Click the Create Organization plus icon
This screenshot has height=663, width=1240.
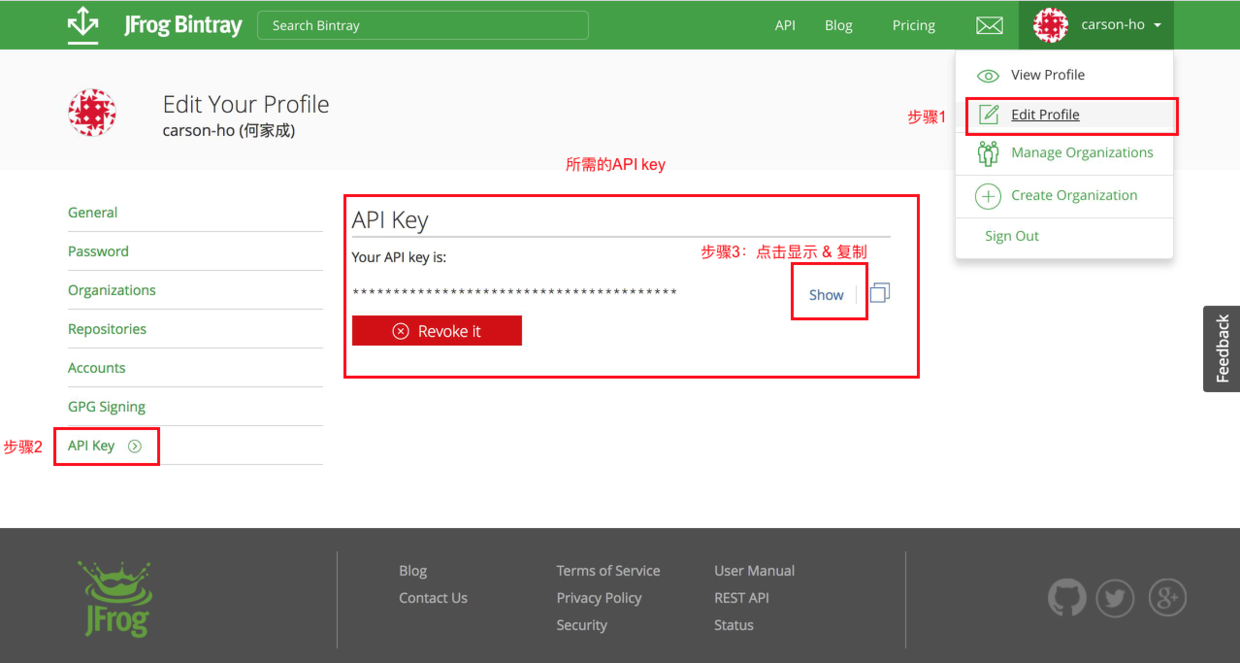pos(988,196)
